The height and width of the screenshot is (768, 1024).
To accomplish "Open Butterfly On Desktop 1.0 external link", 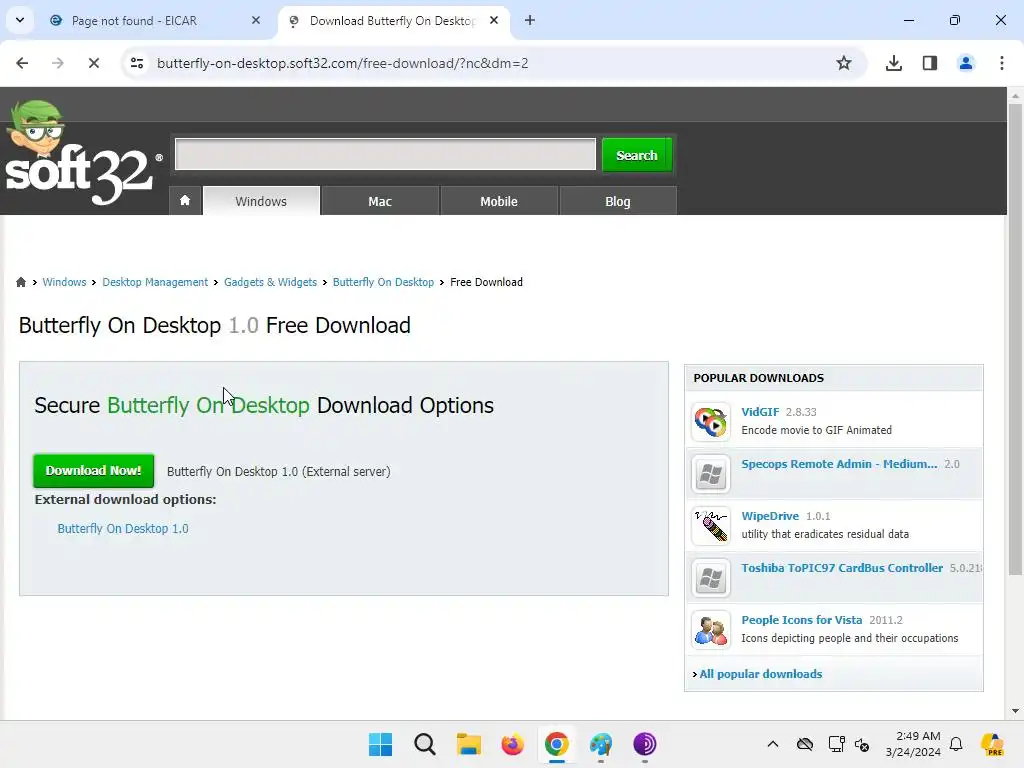I will coord(123,528).
